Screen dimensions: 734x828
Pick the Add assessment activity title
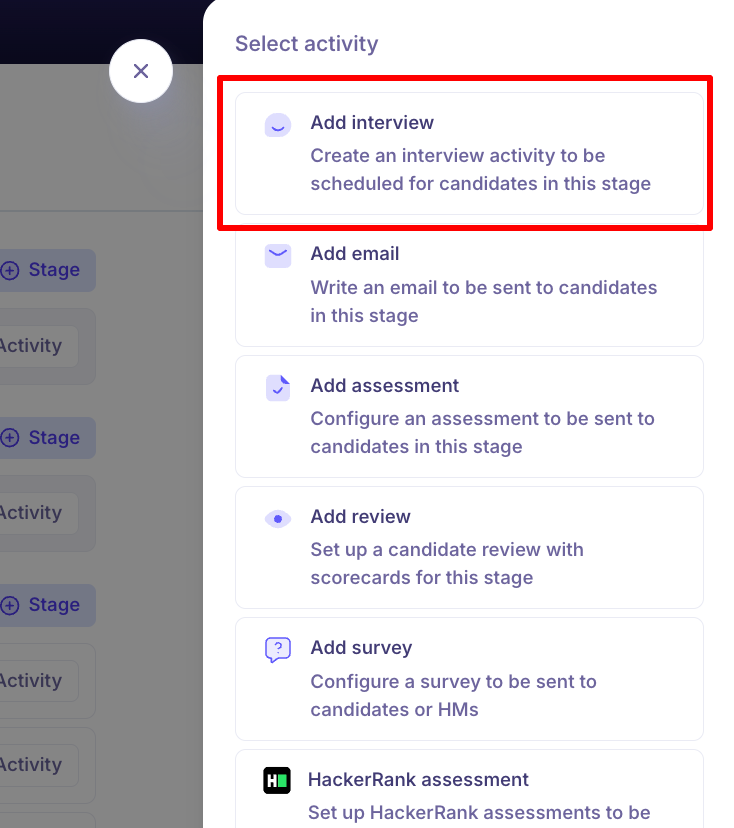384,386
